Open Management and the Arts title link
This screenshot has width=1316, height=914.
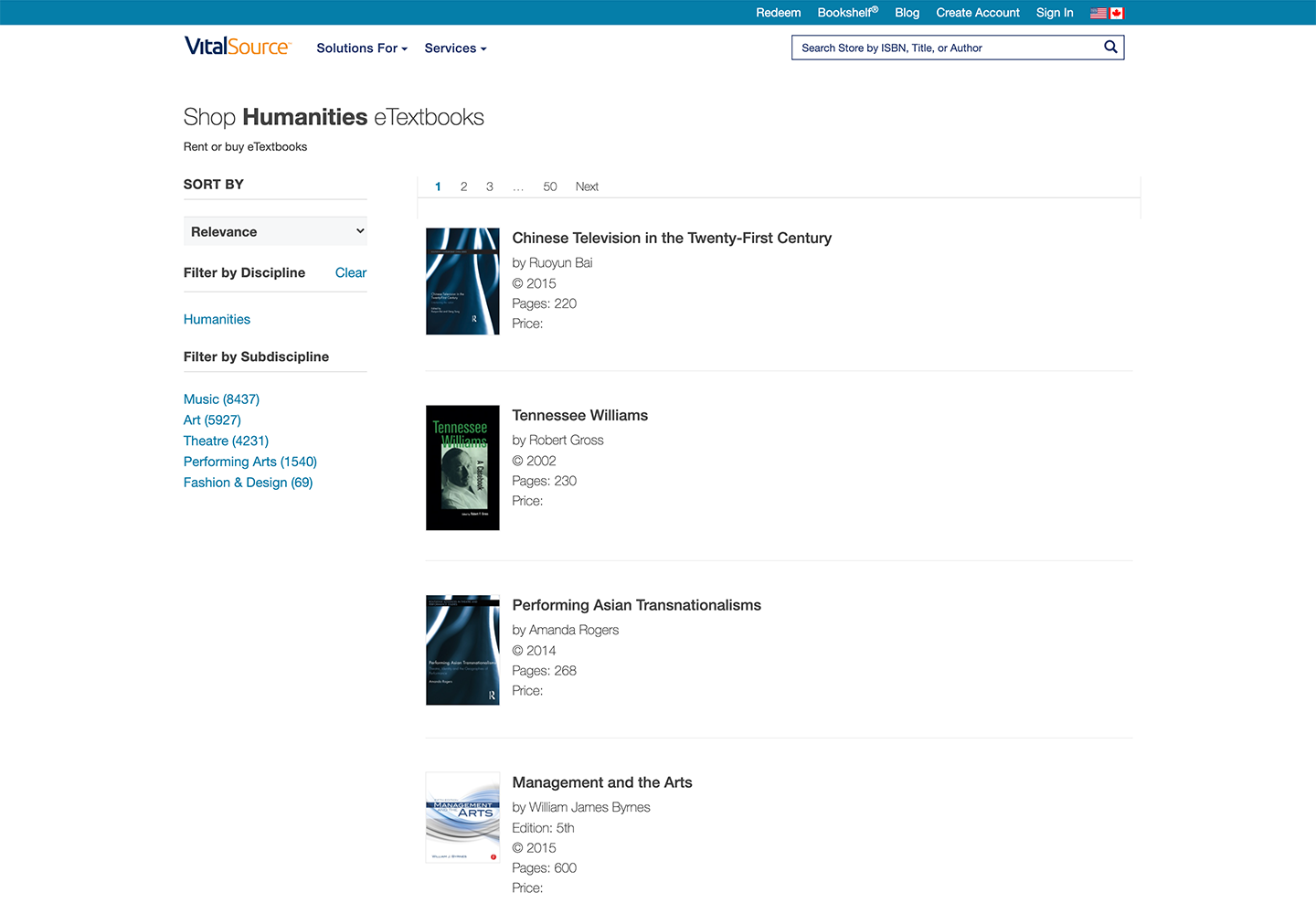coord(602,782)
